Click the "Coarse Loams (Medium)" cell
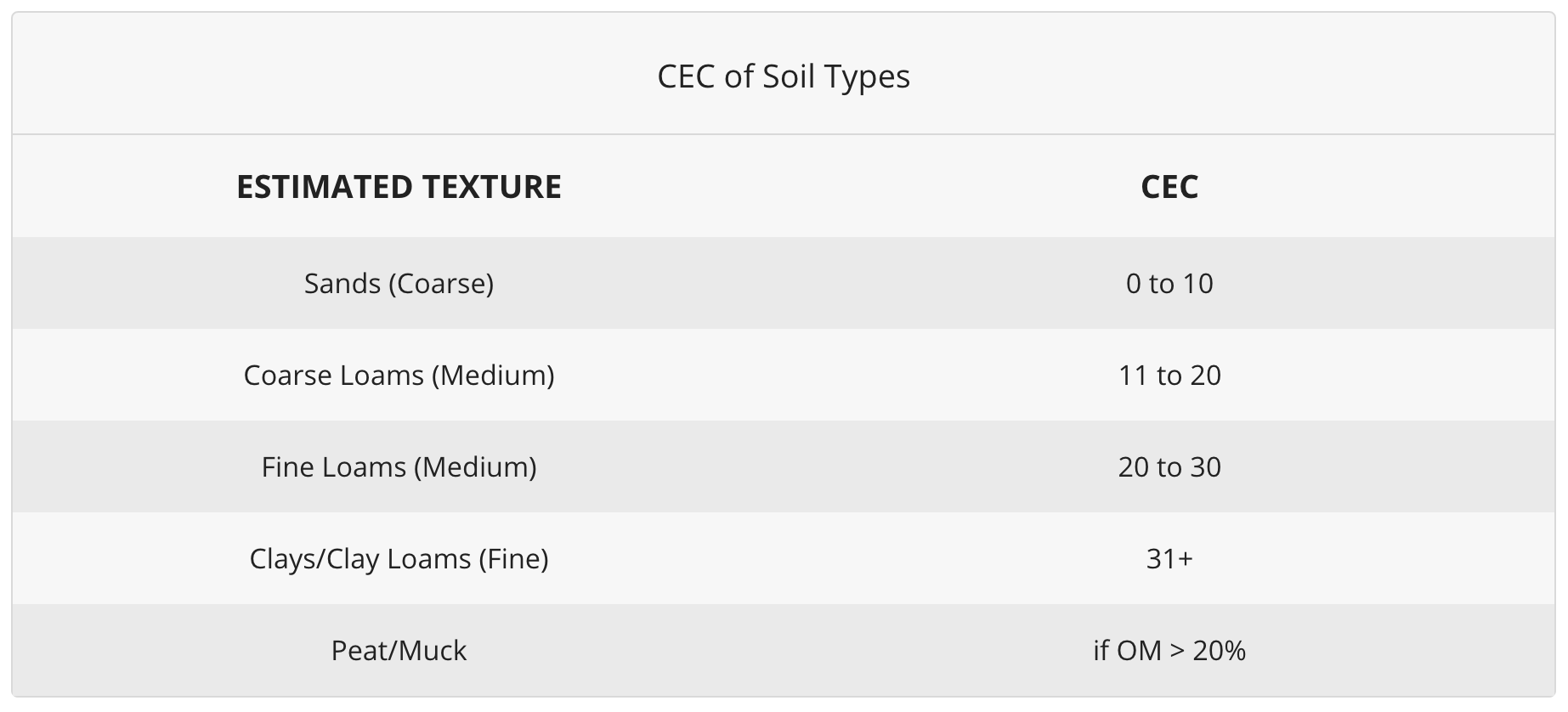Image resolution: width=1568 pixels, height=712 pixels. point(399,375)
